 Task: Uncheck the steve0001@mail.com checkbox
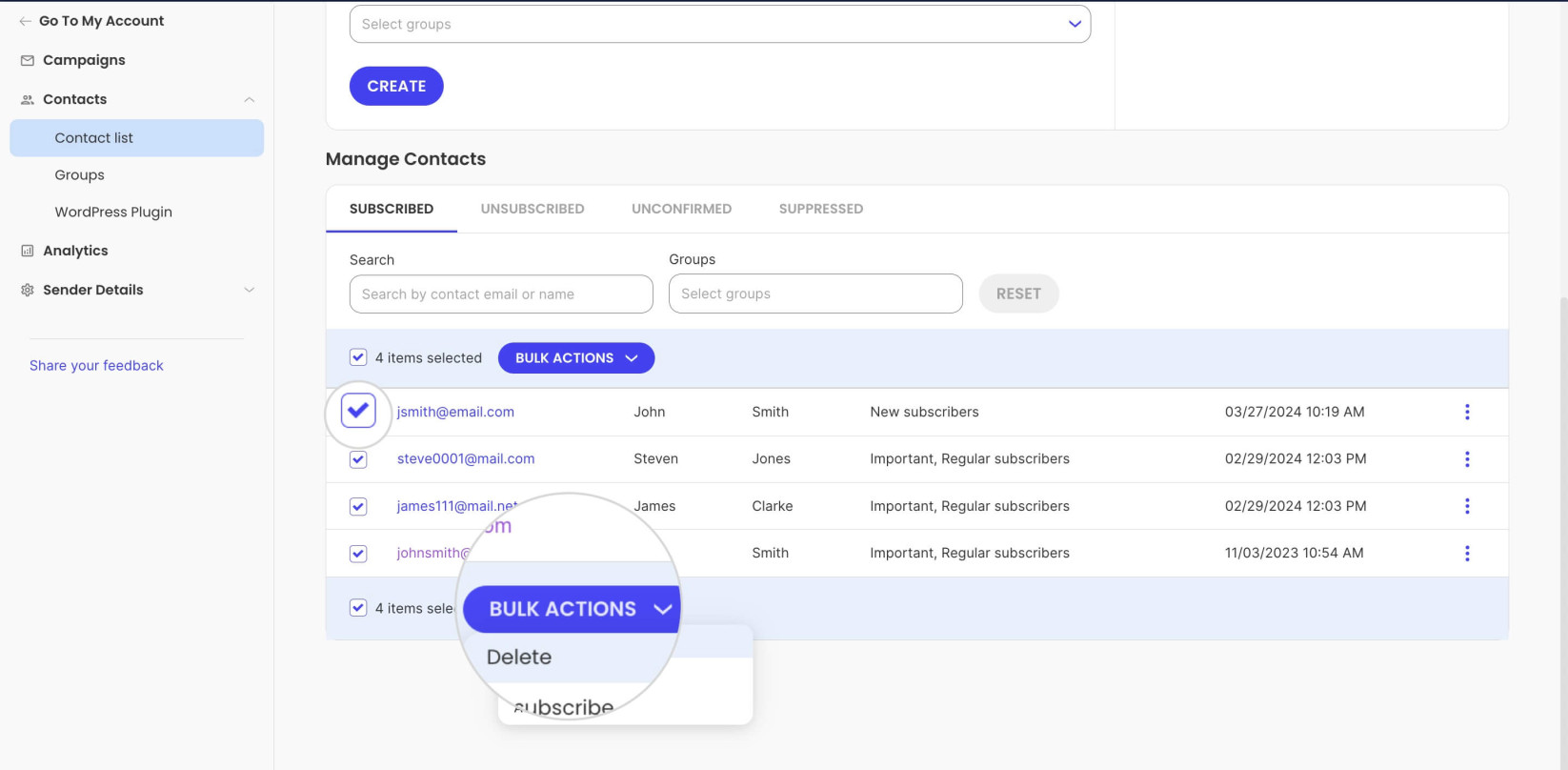tap(358, 459)
